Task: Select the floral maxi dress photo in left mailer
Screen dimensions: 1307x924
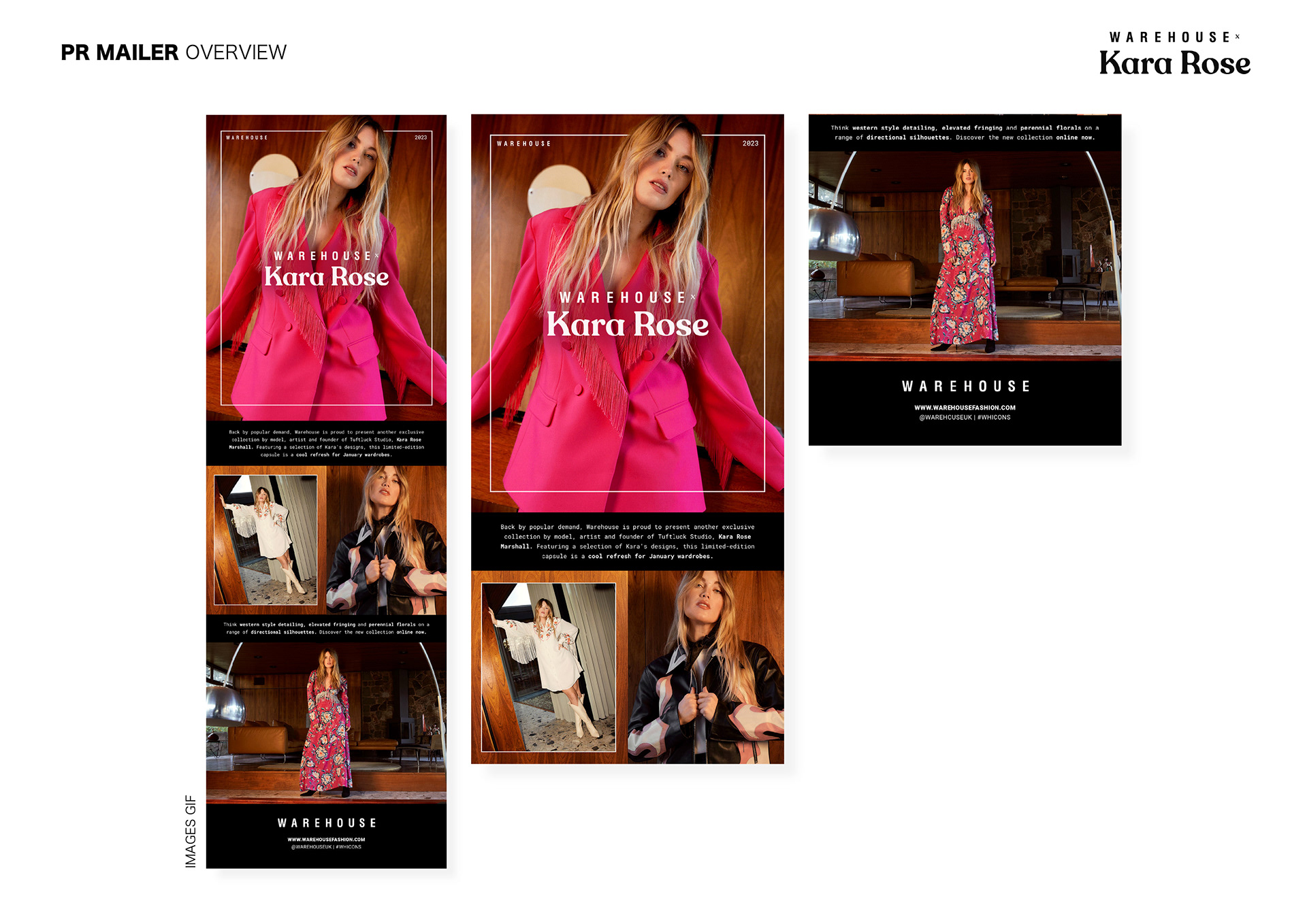Action: [326, 723]
